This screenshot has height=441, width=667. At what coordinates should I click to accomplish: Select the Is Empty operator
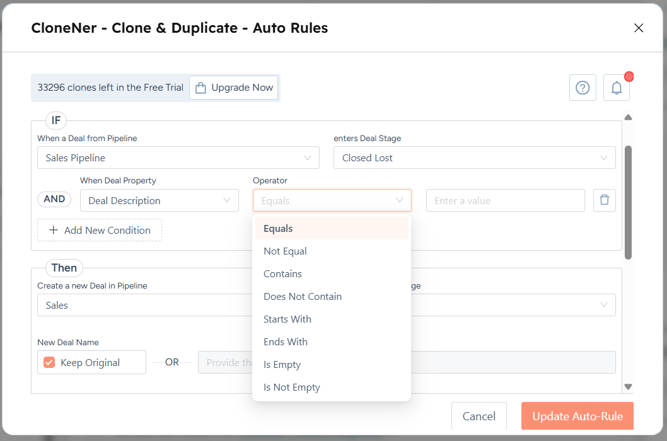332,364
